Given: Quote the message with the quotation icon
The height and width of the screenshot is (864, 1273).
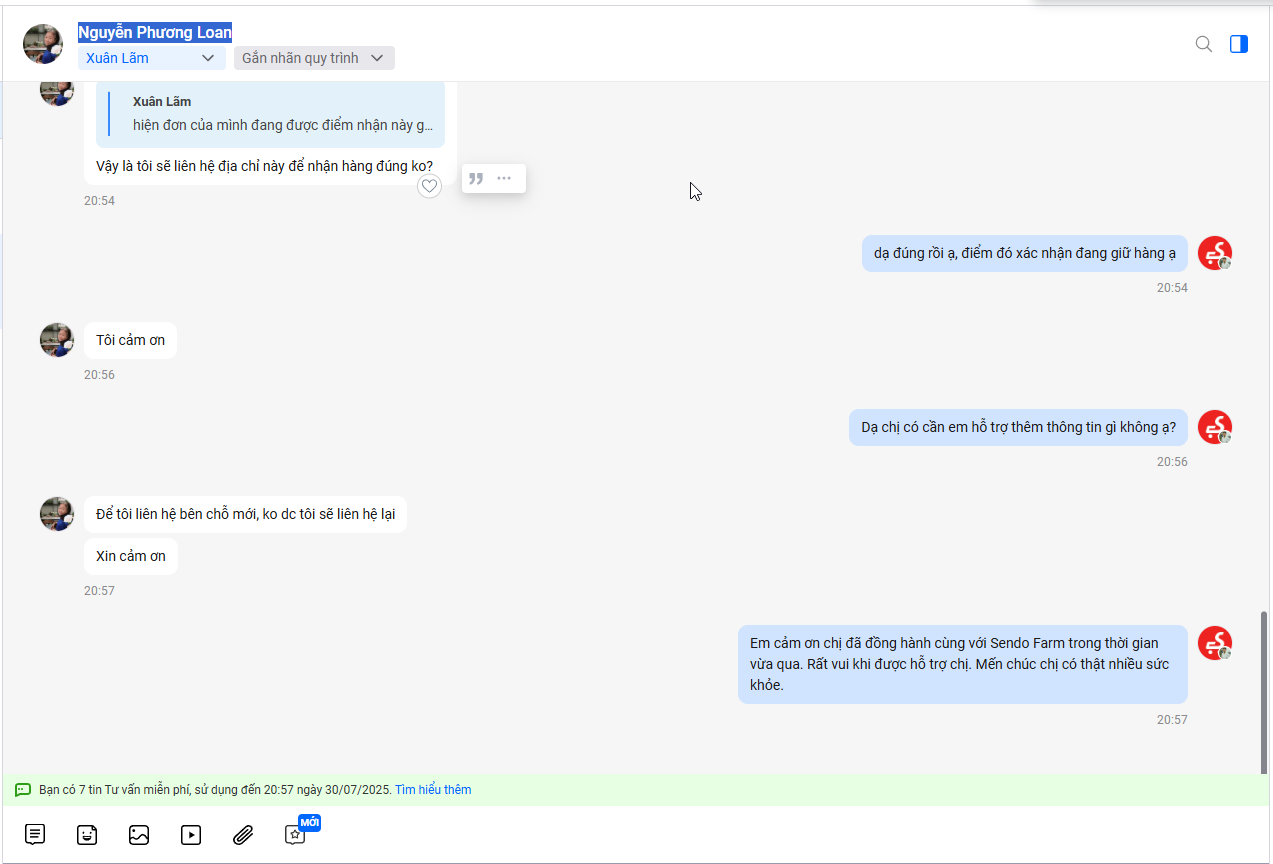Looking at the screenshot, I should point(477,178).
